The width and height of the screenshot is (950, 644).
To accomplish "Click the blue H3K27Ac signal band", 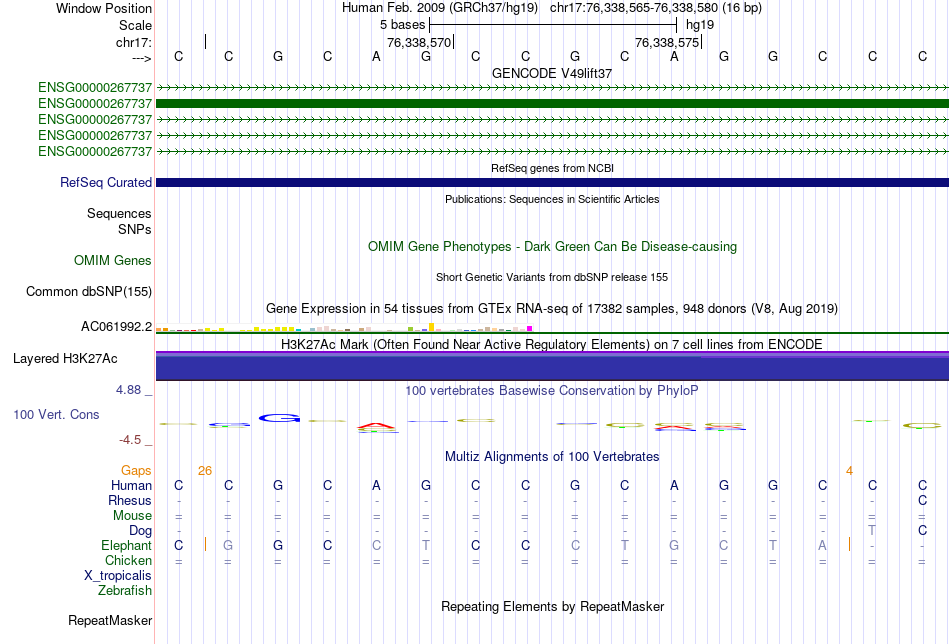I will 552,366.
